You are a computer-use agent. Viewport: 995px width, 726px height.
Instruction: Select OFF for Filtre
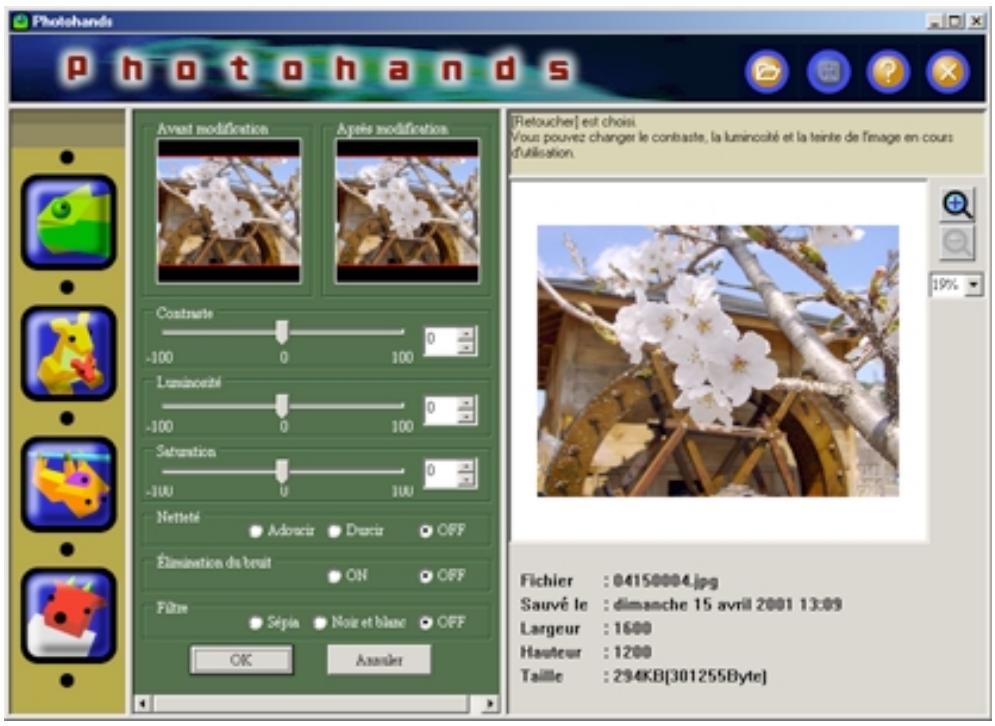(426, 623)
